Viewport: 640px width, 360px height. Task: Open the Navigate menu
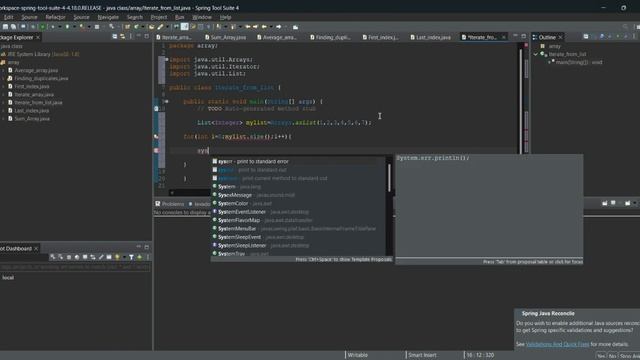[x=108, y=17]
